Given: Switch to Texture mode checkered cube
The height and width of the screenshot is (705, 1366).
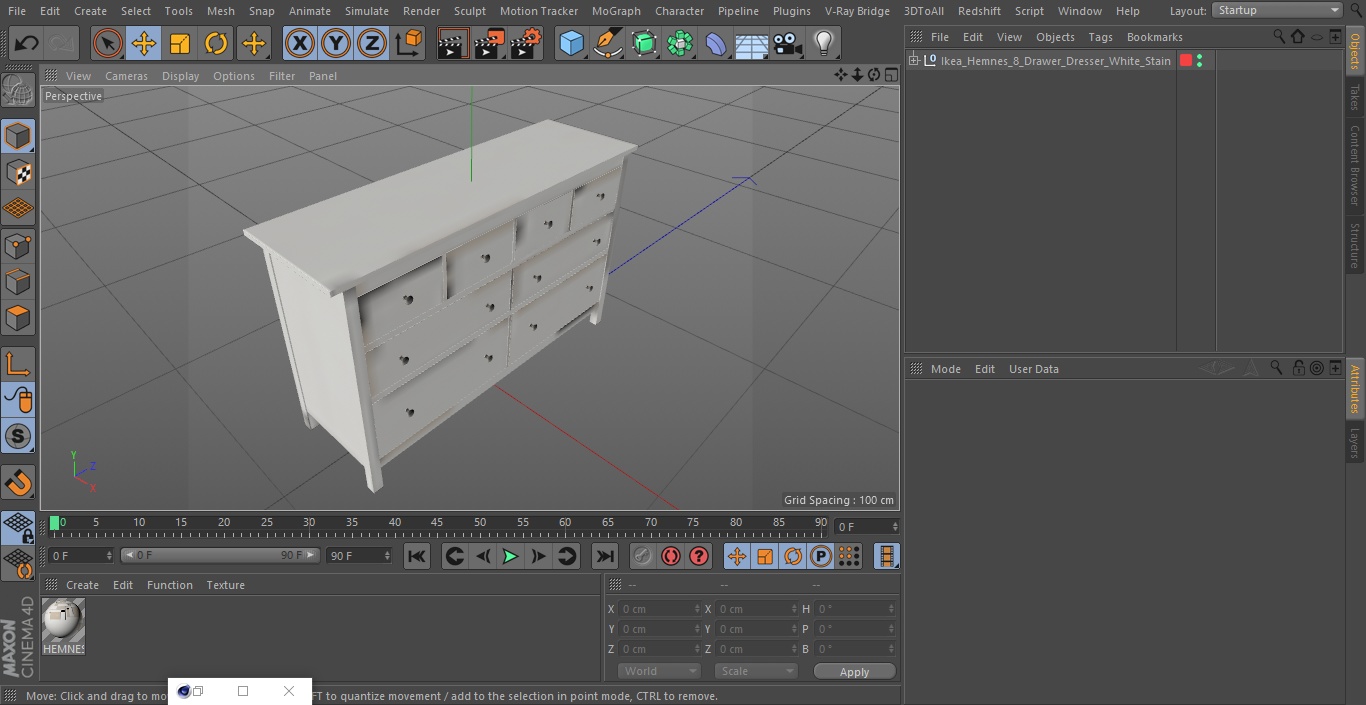Looking at the screenshot, I should (18, 172).
